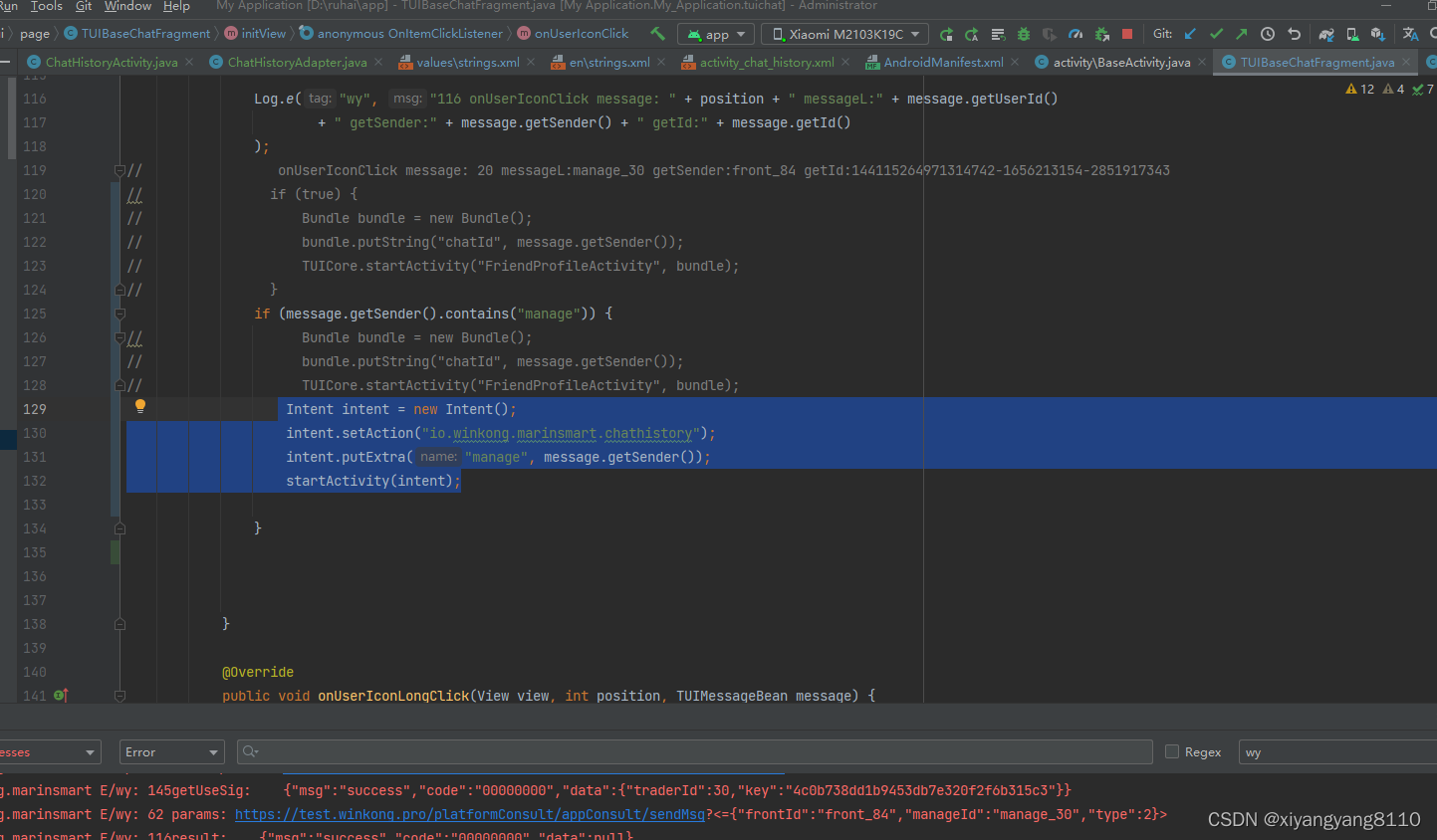The image size is (1437, 840).
Task: Click the red Stop button
Action: [1127, 34]
